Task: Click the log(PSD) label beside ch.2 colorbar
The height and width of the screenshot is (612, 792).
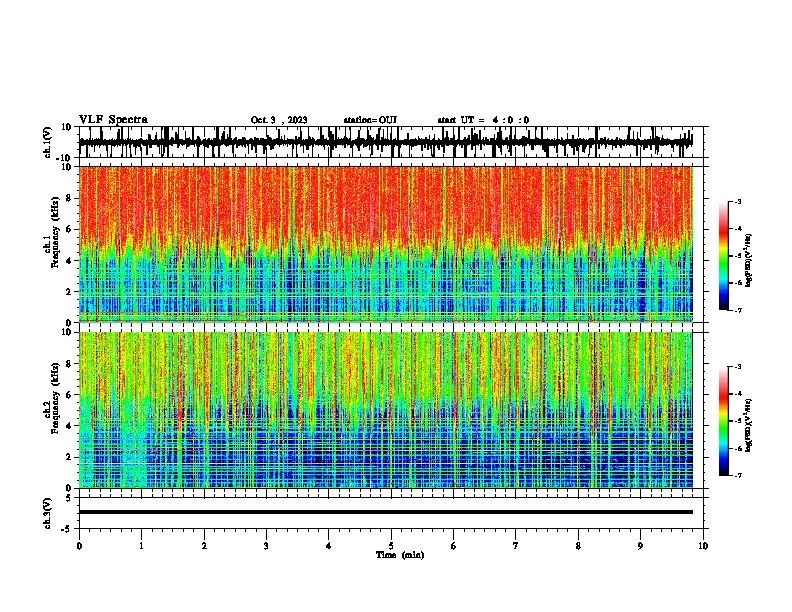Action: click(x=749, y=424)
